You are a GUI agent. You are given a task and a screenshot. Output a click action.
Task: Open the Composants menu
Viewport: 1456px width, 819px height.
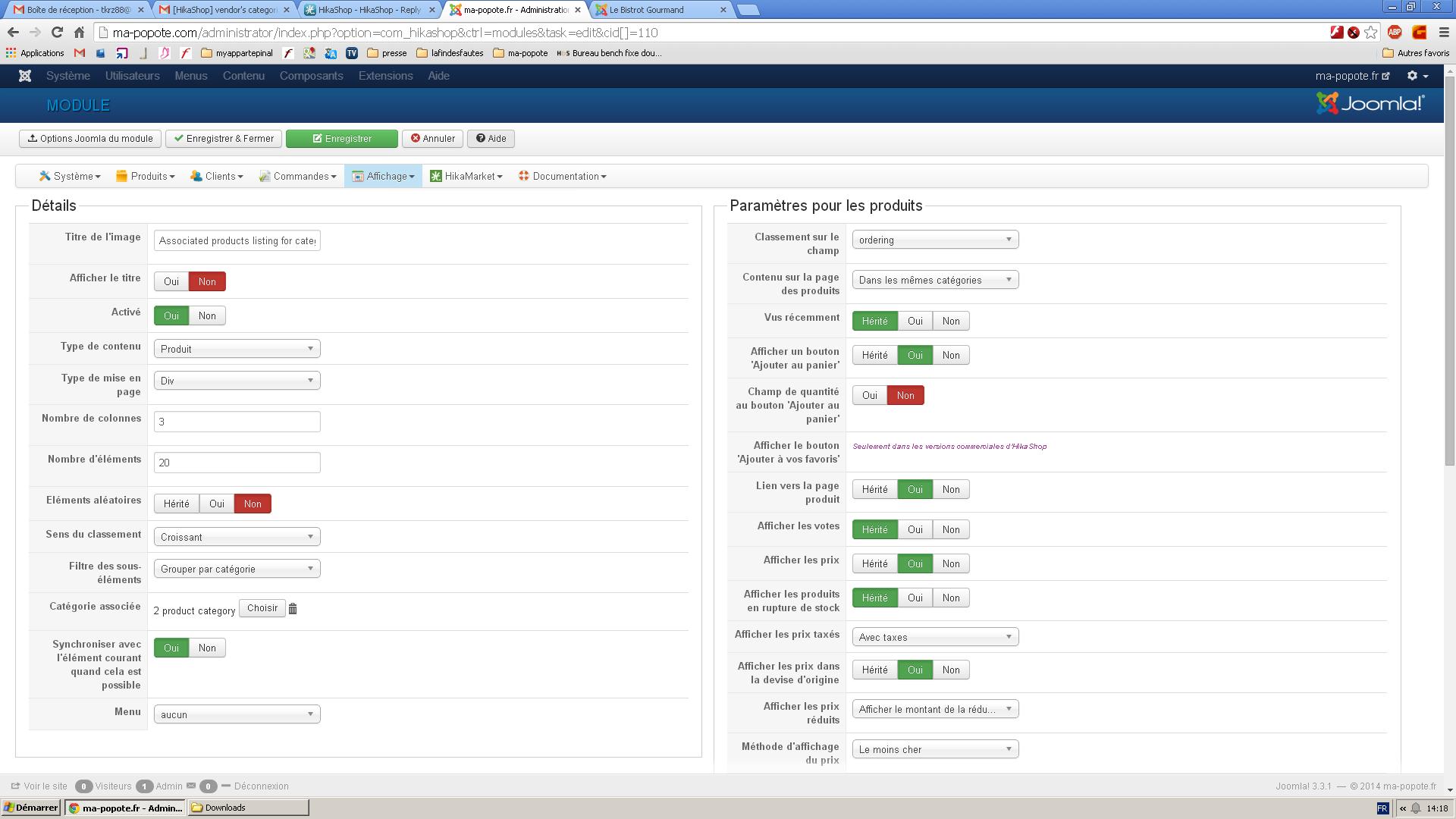[x=311, y=76]
